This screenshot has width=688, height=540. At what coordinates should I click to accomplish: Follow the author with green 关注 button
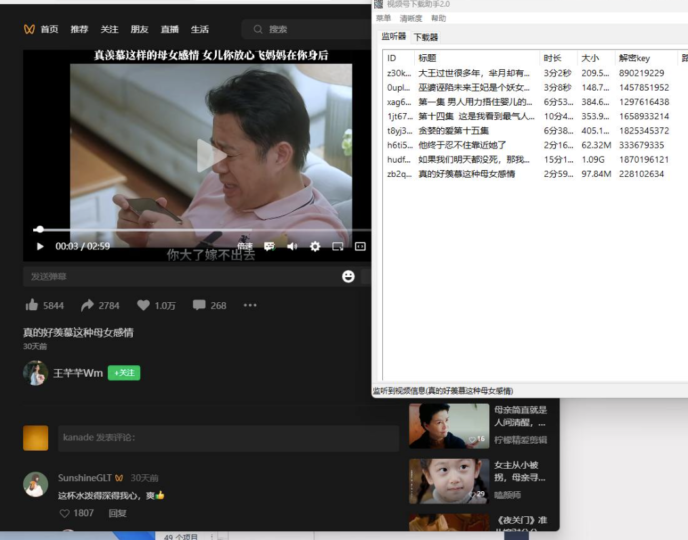click(x=124, y=373)
